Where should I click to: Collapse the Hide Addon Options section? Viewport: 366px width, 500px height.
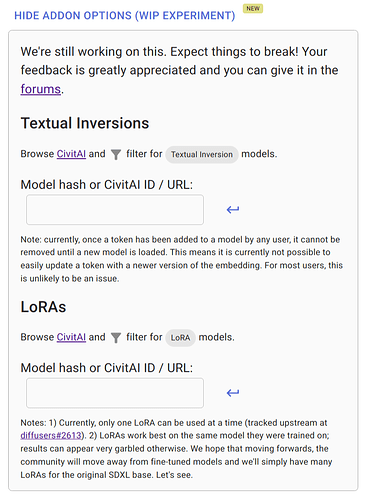click(124, 15)
